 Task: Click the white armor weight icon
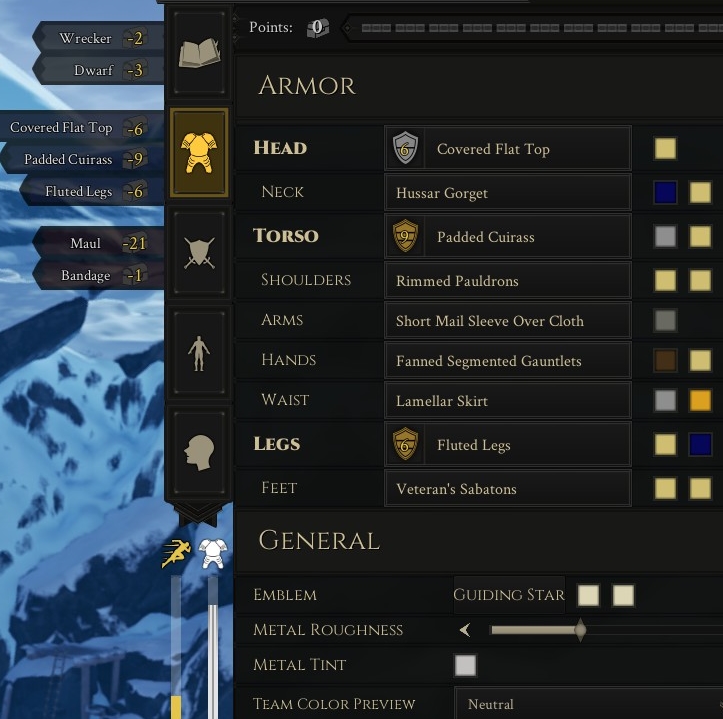213,553
